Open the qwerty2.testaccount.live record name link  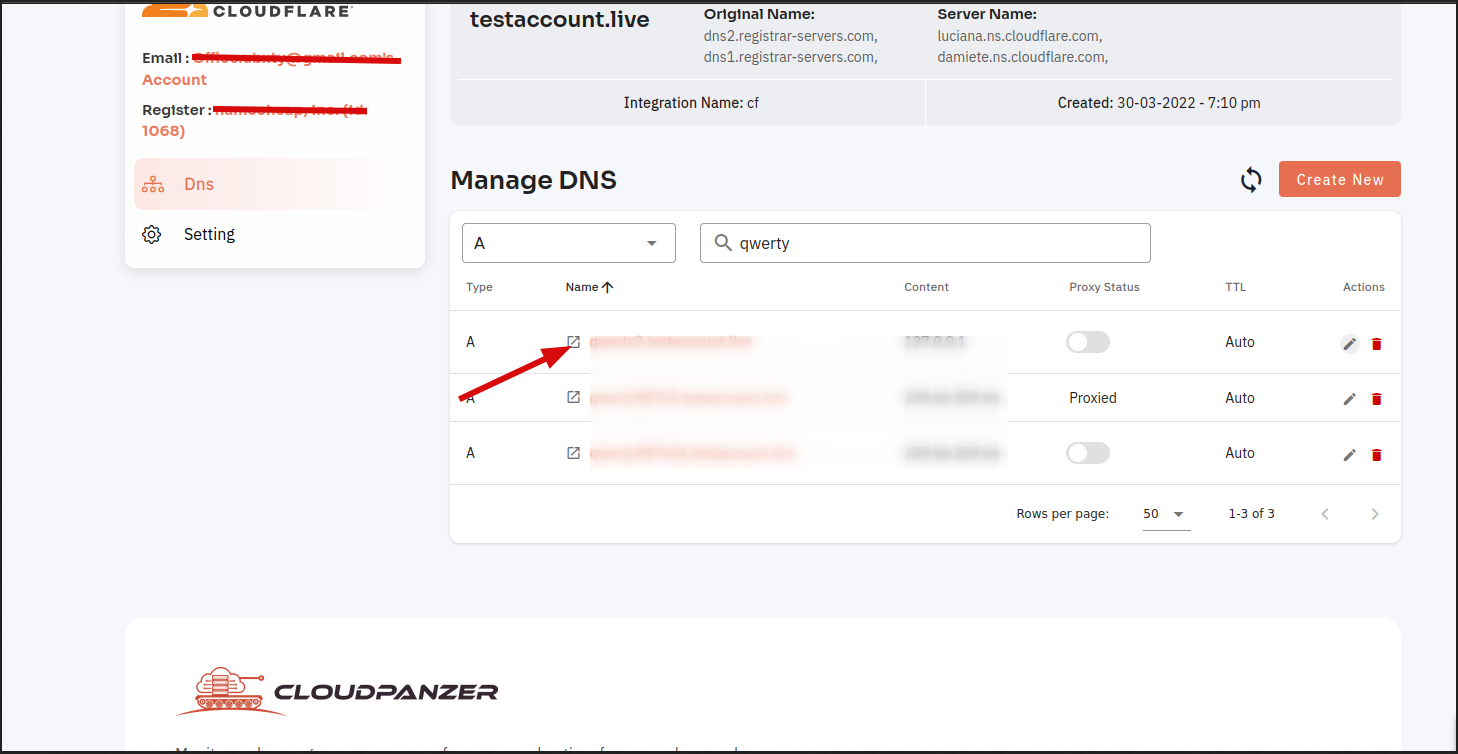[670, 342]
